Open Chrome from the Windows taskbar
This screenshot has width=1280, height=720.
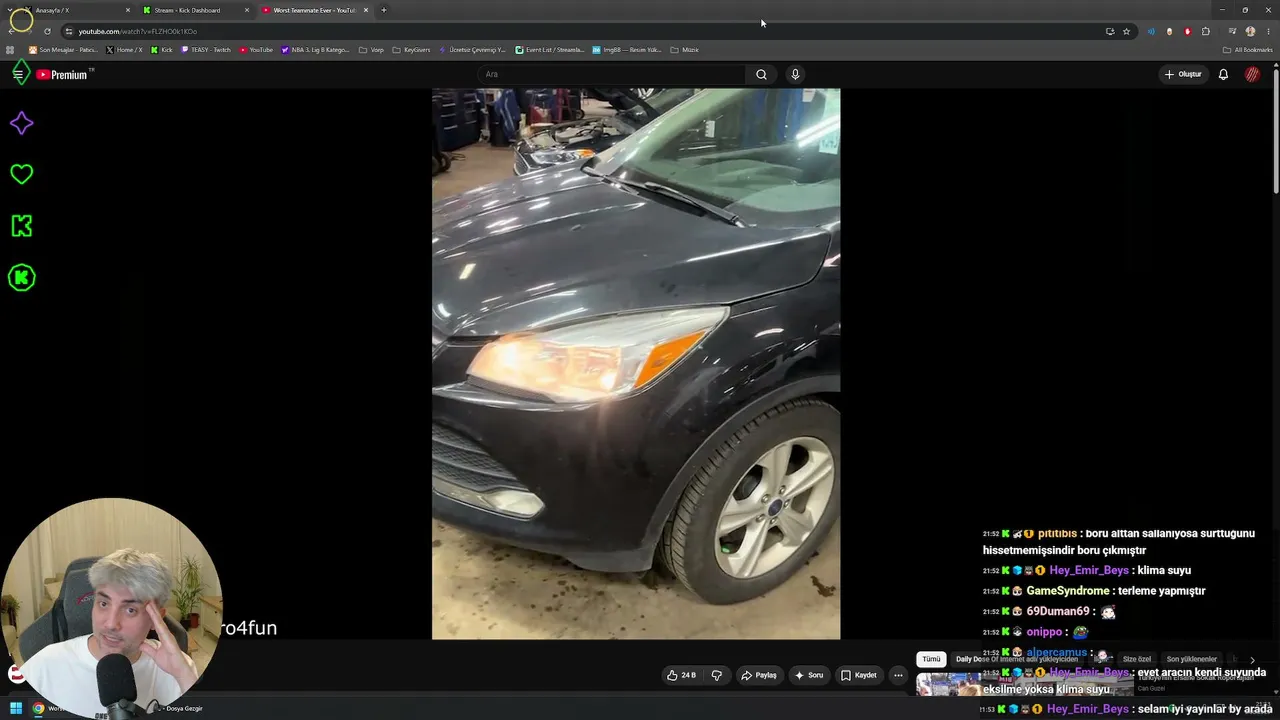(x=38, y=708)
